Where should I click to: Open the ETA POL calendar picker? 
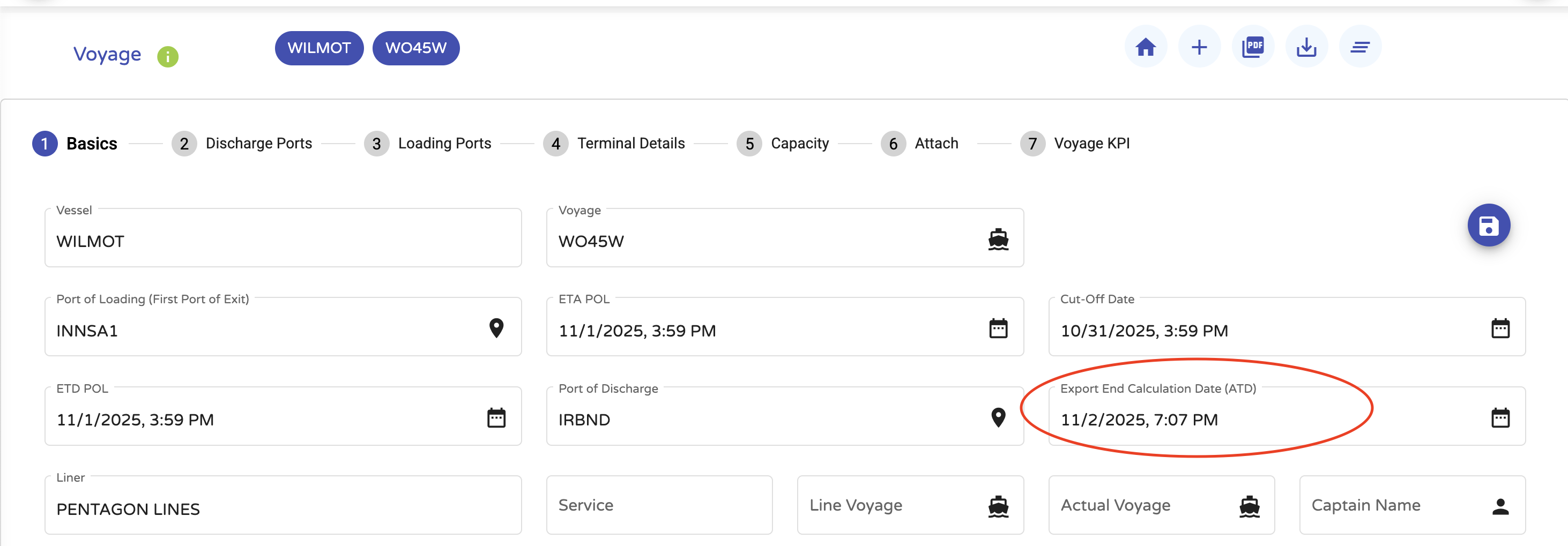click(x=998, y=328)
